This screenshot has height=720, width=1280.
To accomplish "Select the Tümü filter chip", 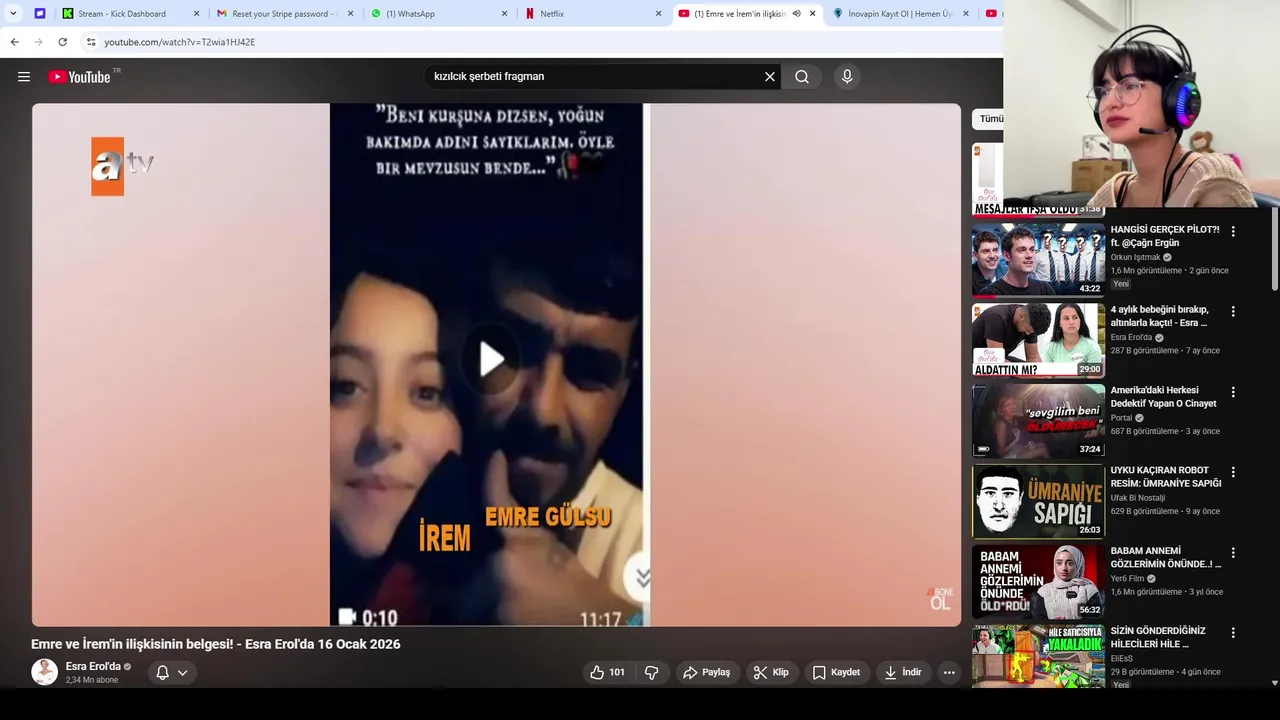I will point(989,118).
